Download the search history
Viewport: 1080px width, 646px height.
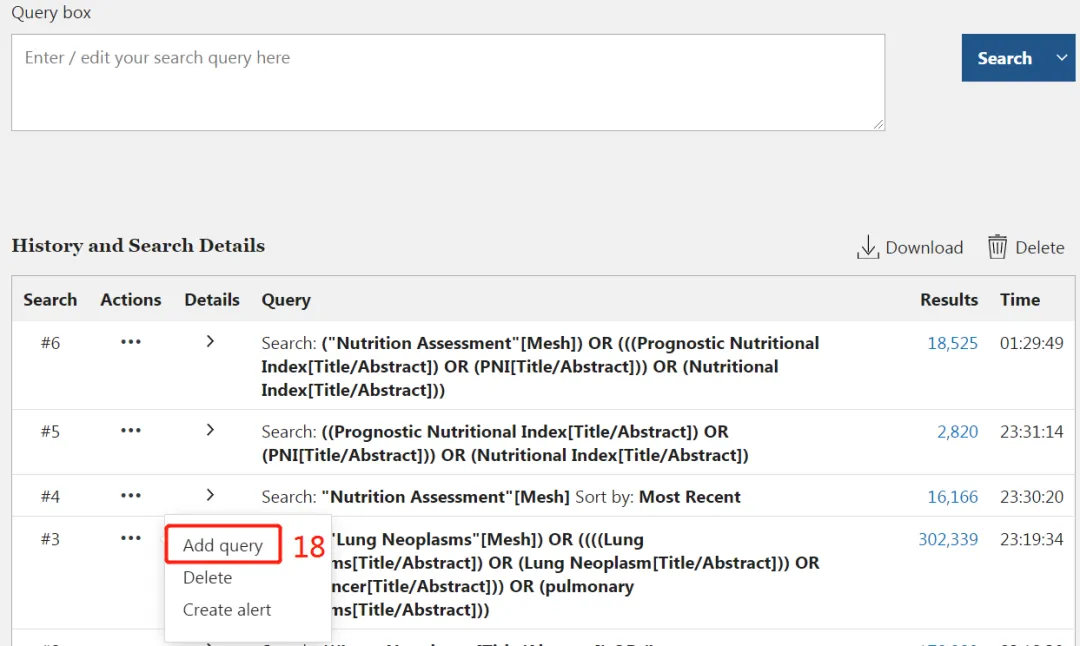click(909, 247)
